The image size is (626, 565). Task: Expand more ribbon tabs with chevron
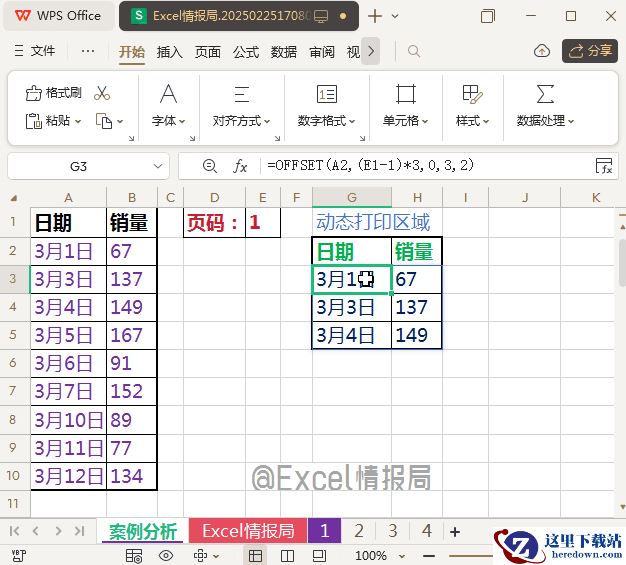[x=371, y=51]
